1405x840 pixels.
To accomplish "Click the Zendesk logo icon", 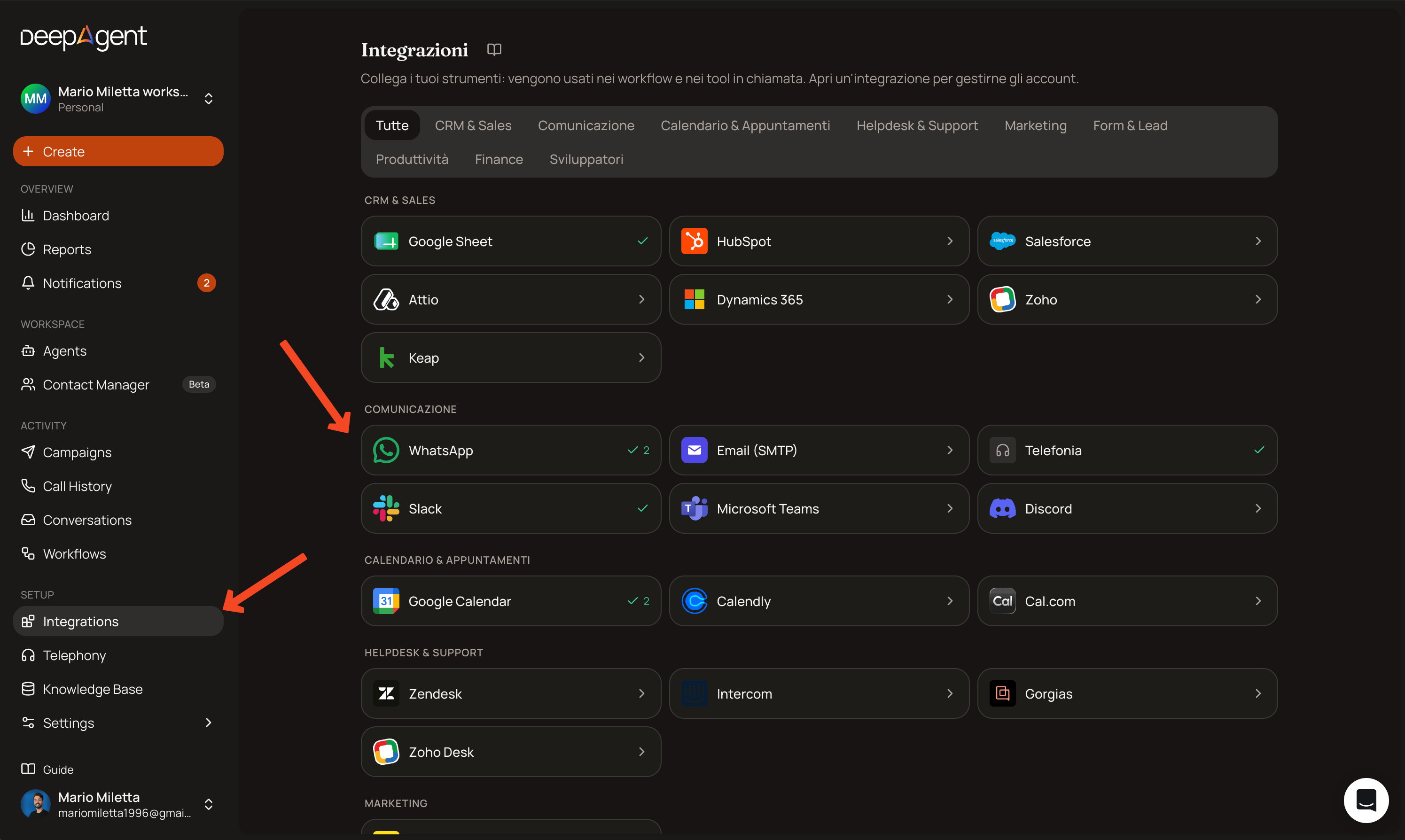I will pyautogui.click(x=386, y=693).
